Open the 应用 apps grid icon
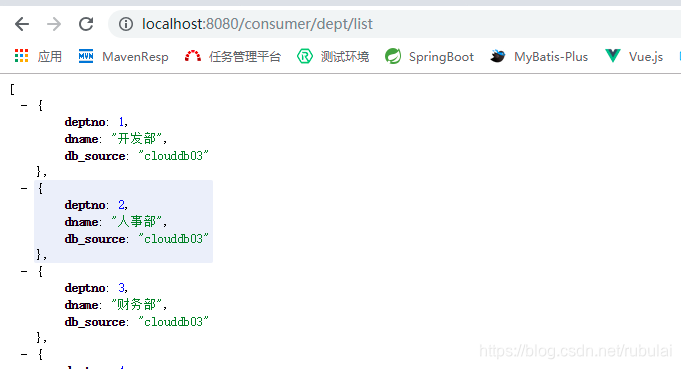 pyautogui.click(x=21, y=56)
